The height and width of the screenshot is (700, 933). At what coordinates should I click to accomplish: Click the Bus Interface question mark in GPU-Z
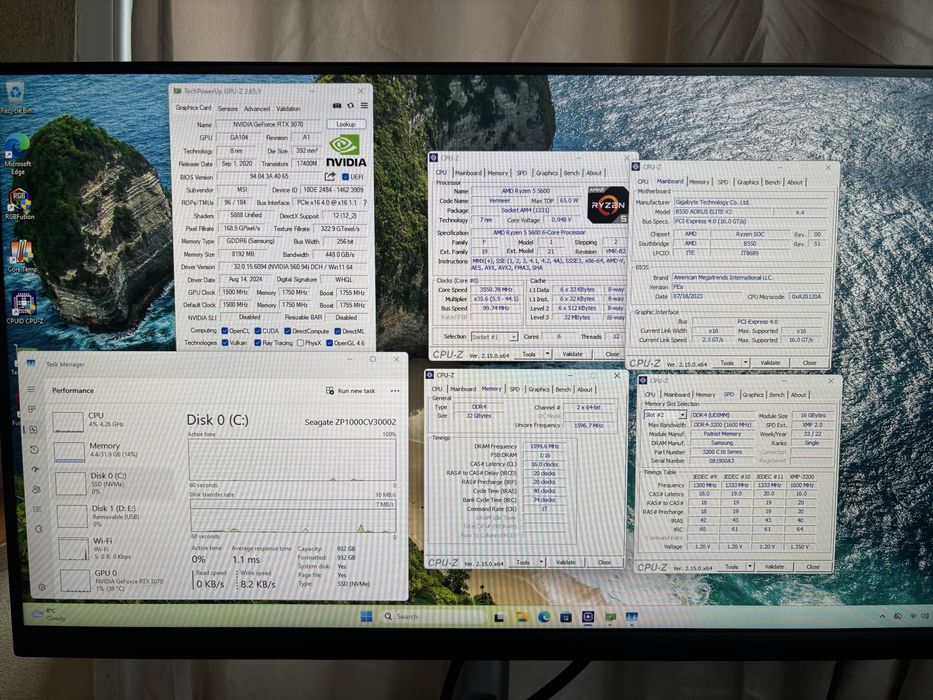pyautogui.click(x=365, y=203)
